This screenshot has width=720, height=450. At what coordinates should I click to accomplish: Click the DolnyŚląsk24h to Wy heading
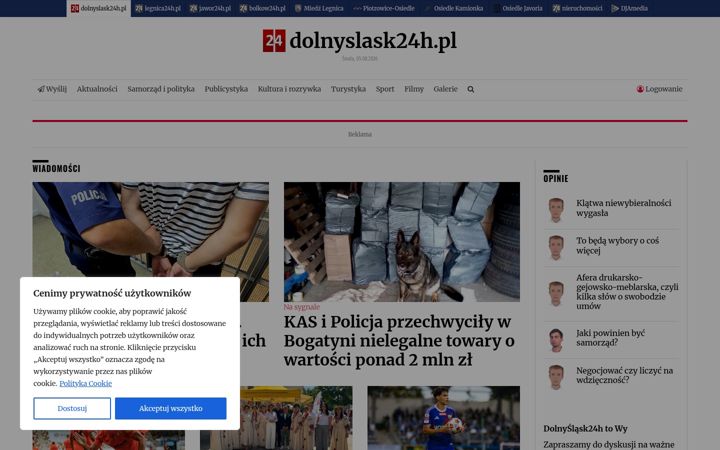tap(585, 428)
